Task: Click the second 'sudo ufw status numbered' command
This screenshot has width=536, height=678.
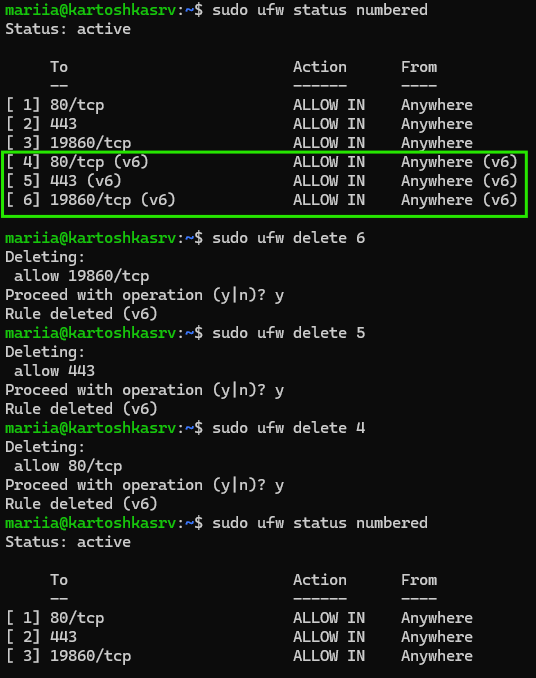Action: click(x=319, y=523)
